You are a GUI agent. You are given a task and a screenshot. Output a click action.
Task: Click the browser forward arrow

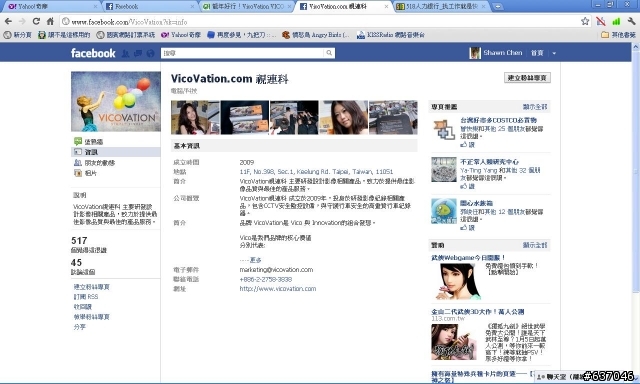[x=22, y=21]
